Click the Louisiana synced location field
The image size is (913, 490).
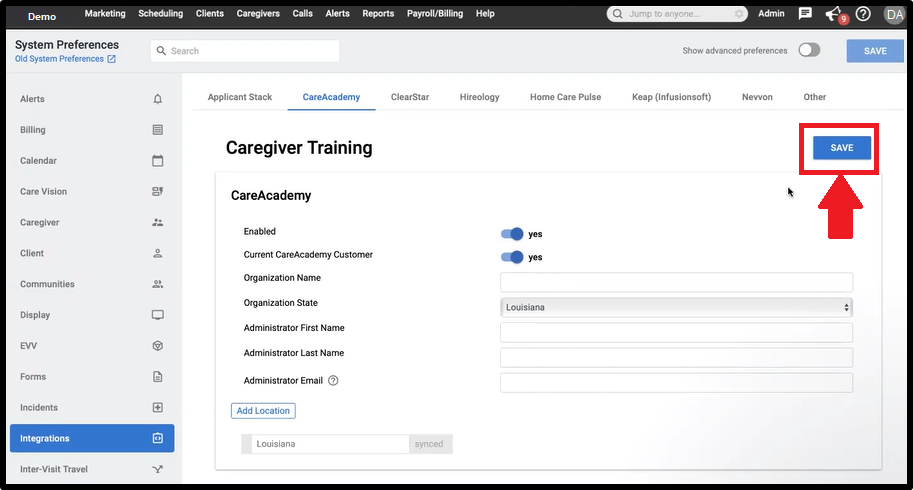click(x=330, y=444)
